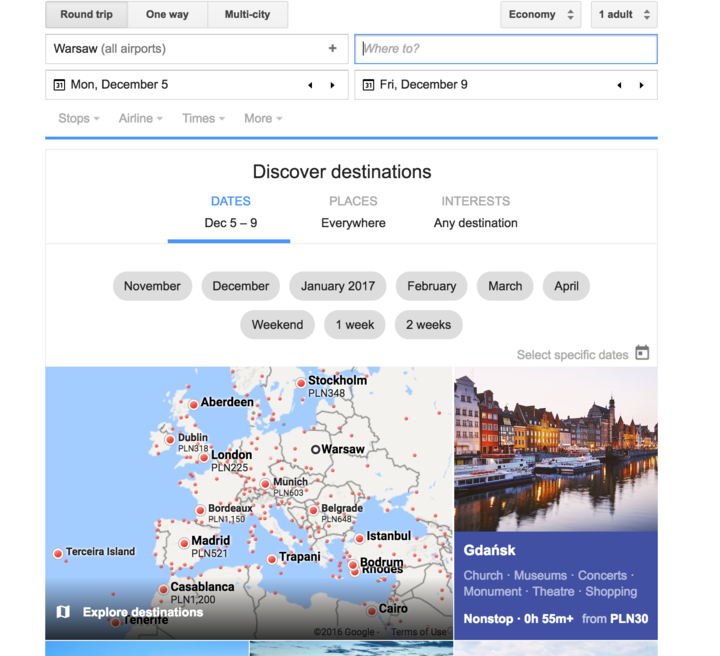This screenshot has height=656, width=720.
Task: Go to previous departure date arrow
Action: click(x=310, y=85)
